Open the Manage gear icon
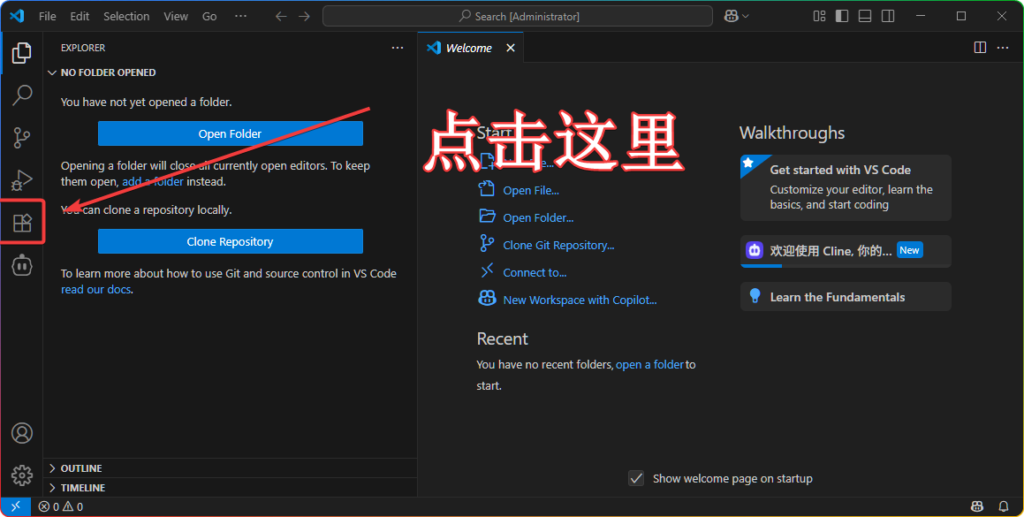The width and height of the screenshot is (1024, 517). 22,475
